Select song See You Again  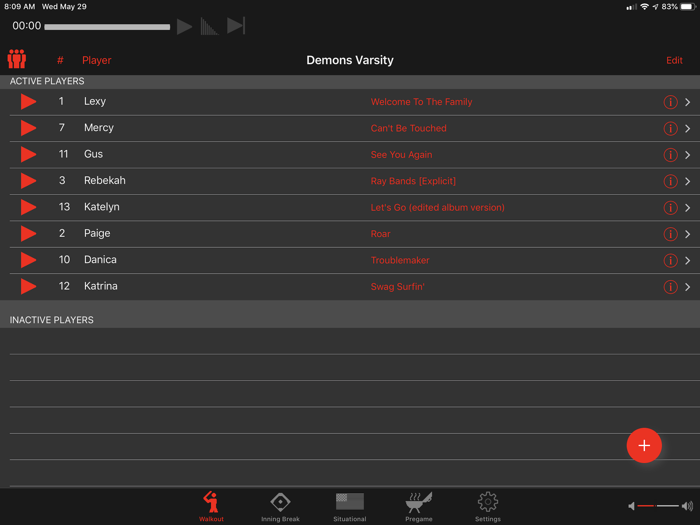click(x=401, y=154)
